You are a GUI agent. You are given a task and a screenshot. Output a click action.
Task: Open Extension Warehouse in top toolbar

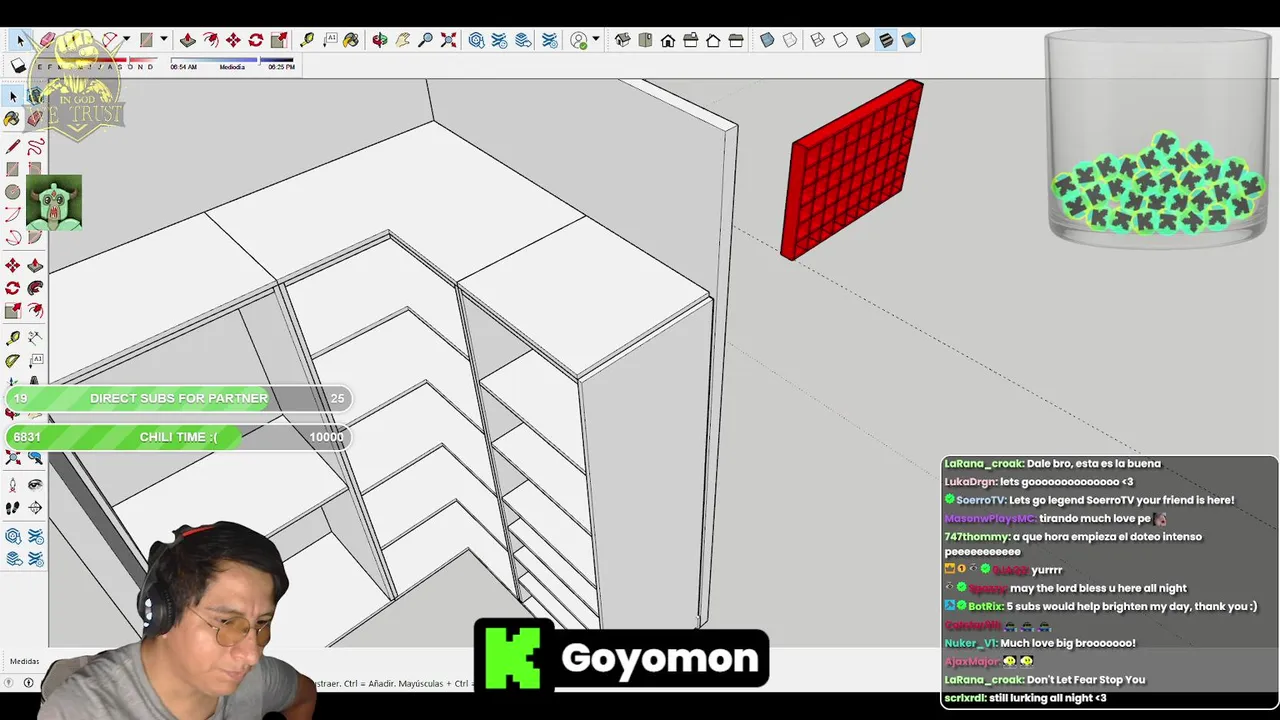click(498, 40)
